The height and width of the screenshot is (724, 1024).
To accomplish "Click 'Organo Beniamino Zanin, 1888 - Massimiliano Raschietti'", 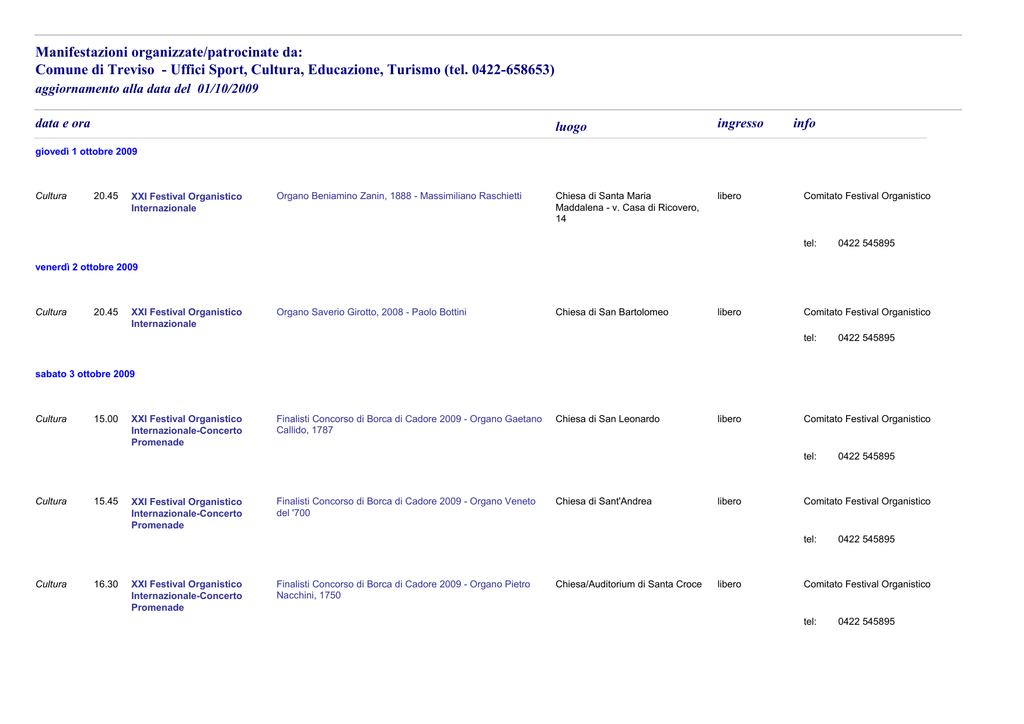I will (399, 196).
